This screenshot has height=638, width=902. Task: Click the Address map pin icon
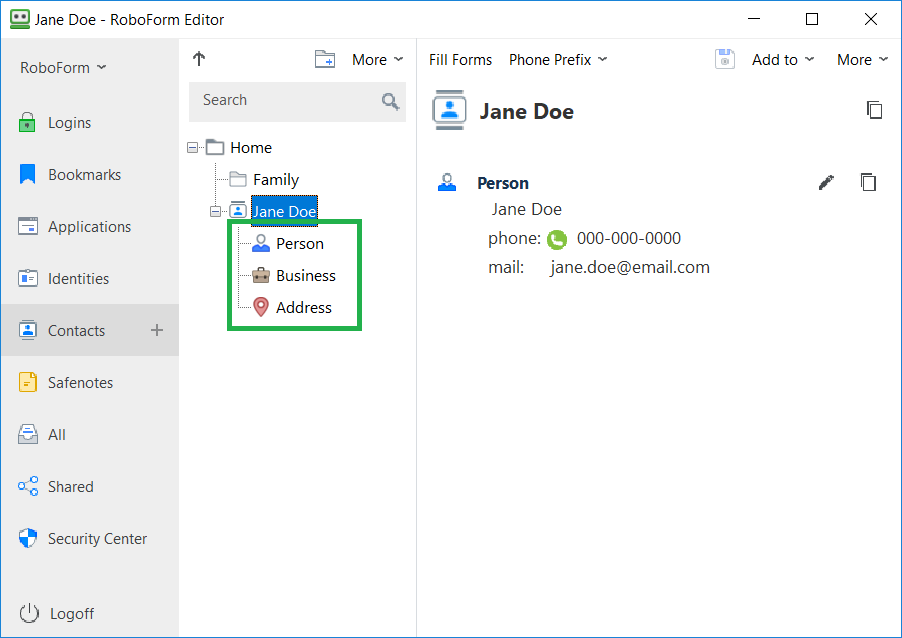click(x=261, y=307)
